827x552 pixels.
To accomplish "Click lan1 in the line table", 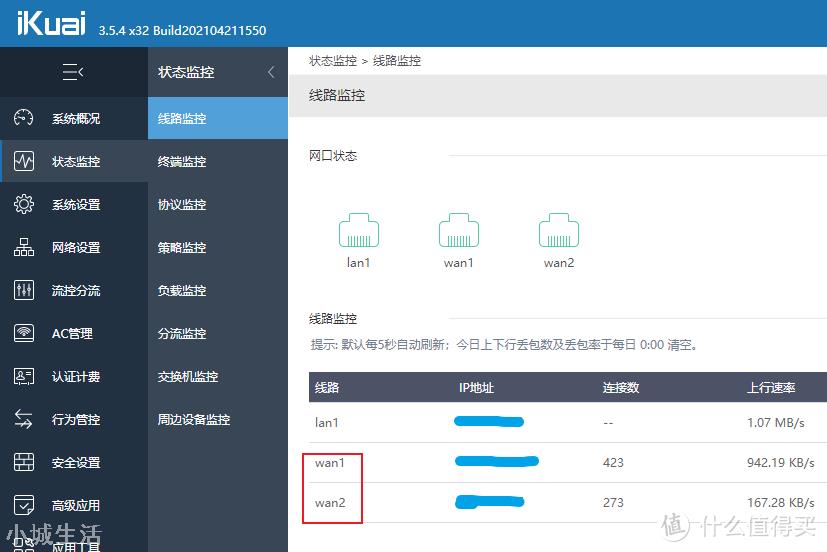I will (x=326, y=423).
